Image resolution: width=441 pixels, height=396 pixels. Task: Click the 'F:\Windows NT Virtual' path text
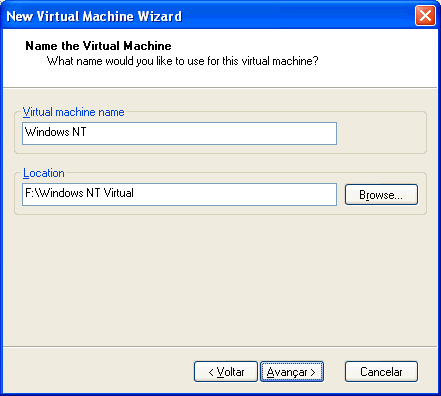click(79, 193)
